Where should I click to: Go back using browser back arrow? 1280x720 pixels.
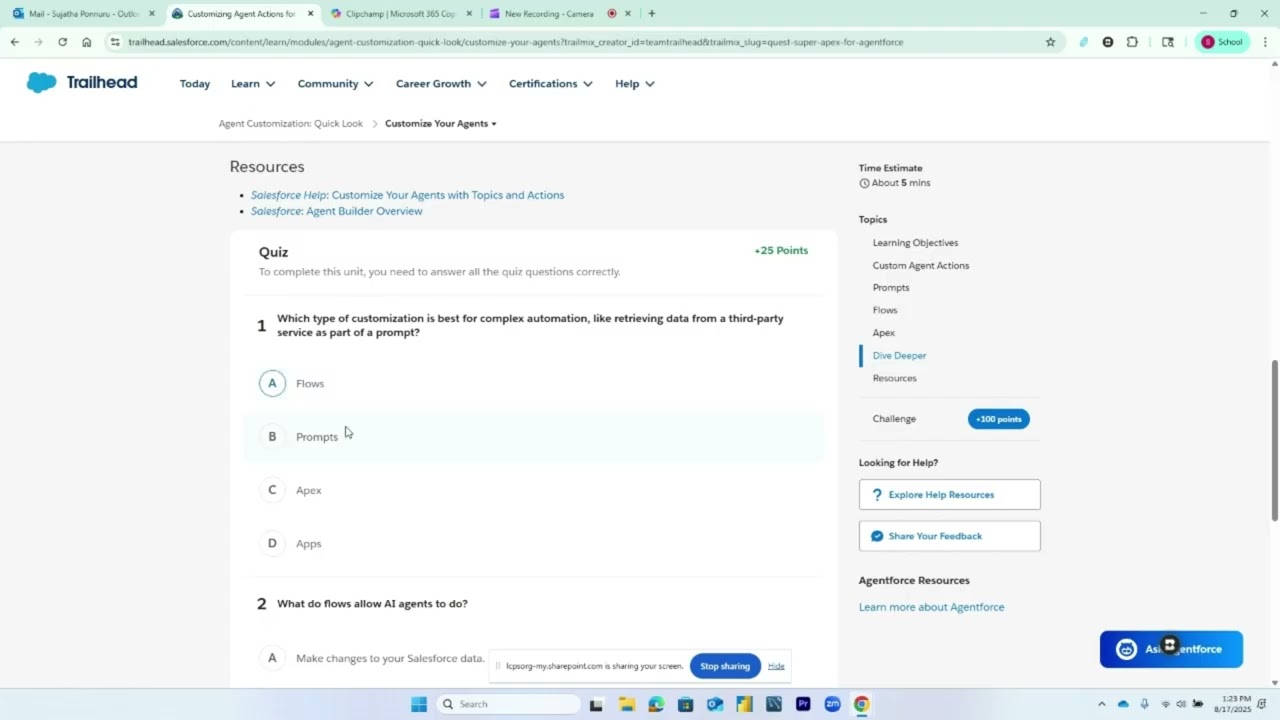14,42
